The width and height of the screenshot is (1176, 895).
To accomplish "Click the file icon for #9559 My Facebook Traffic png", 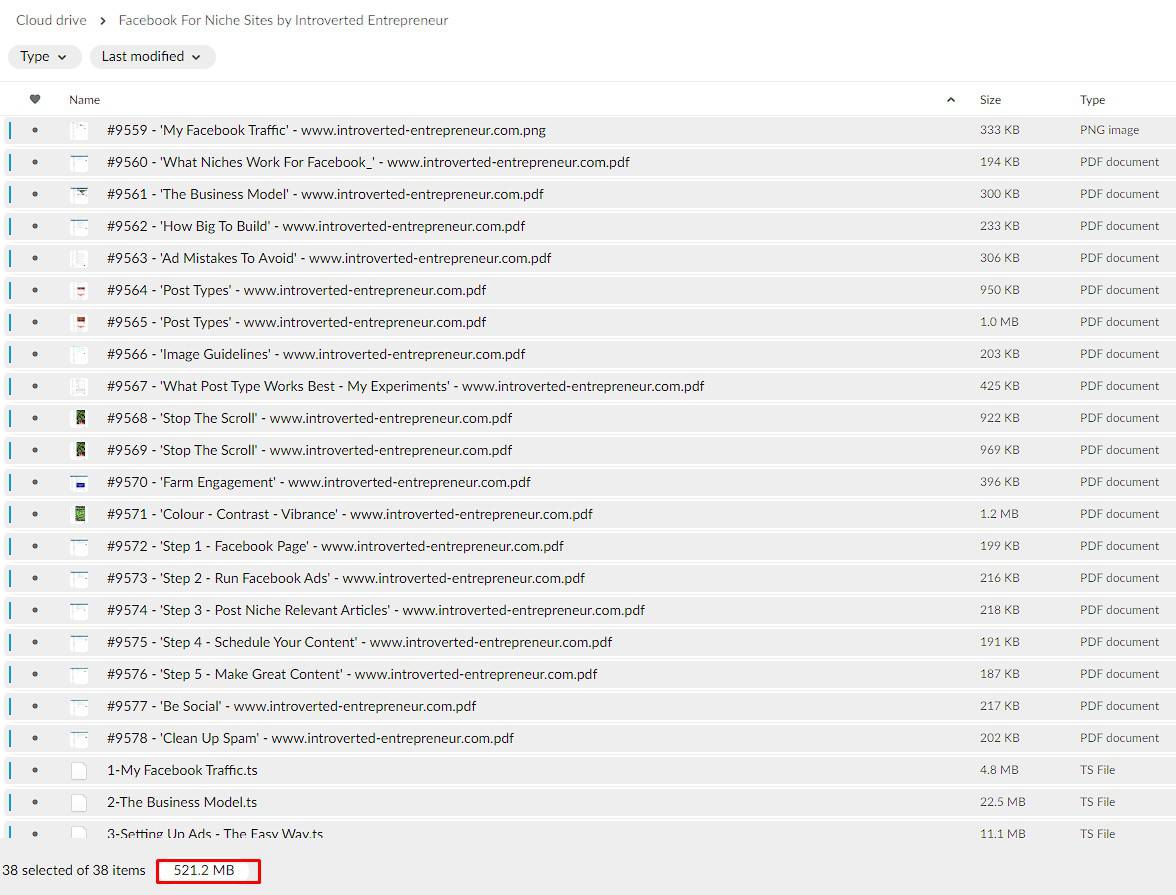I will [79, 131].
